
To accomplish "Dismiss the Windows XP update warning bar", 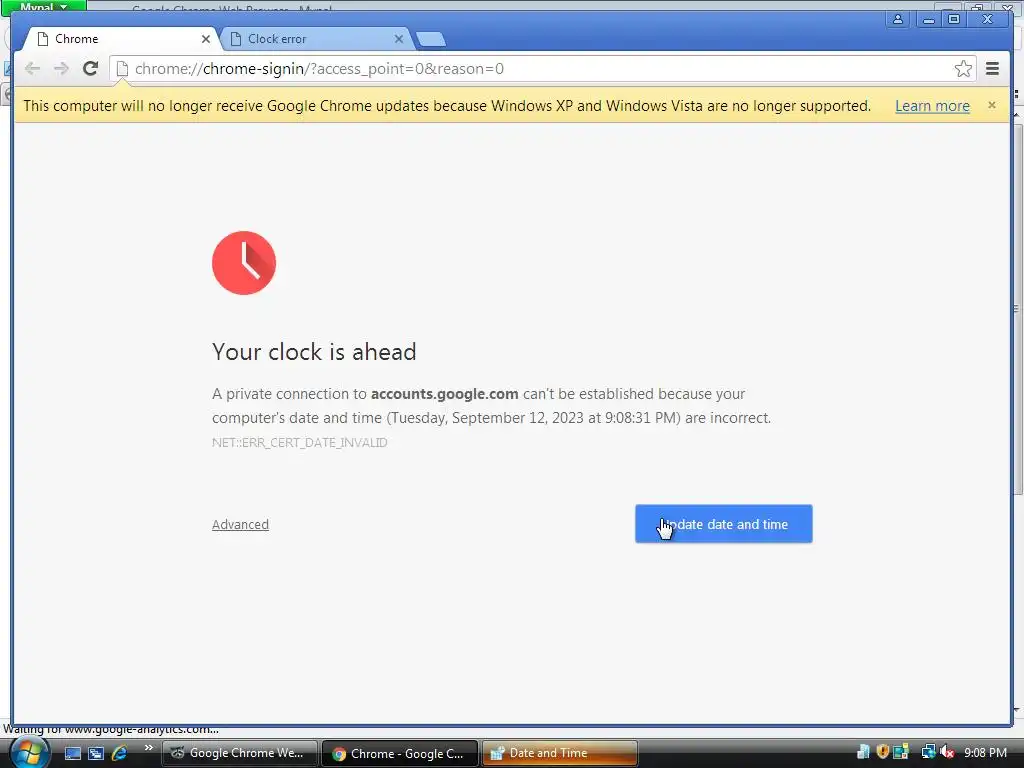I will (x=991, y=105).
